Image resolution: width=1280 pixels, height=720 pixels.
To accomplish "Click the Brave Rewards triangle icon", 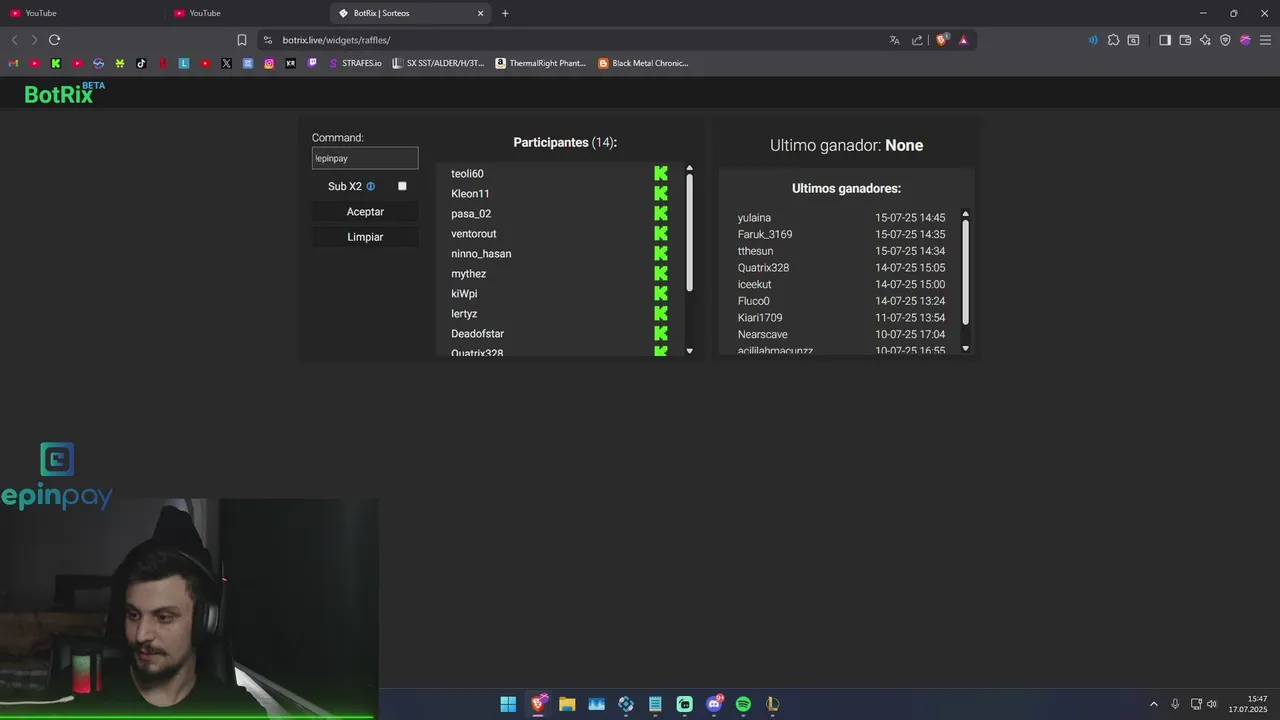I will click(x=963, y=40).
